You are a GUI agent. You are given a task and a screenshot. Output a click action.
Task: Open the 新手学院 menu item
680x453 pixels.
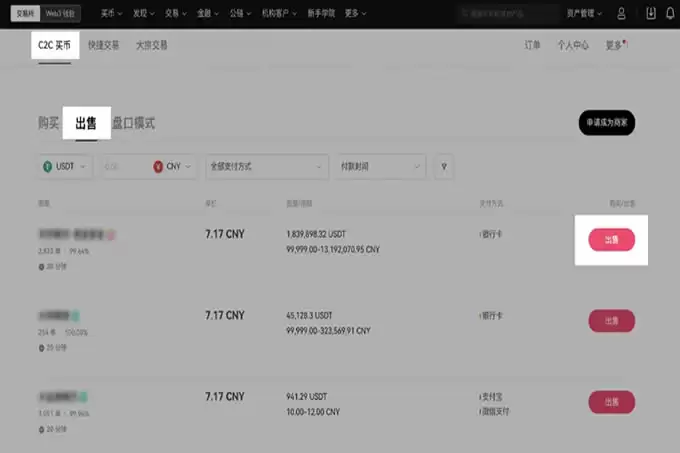(321, 13)
